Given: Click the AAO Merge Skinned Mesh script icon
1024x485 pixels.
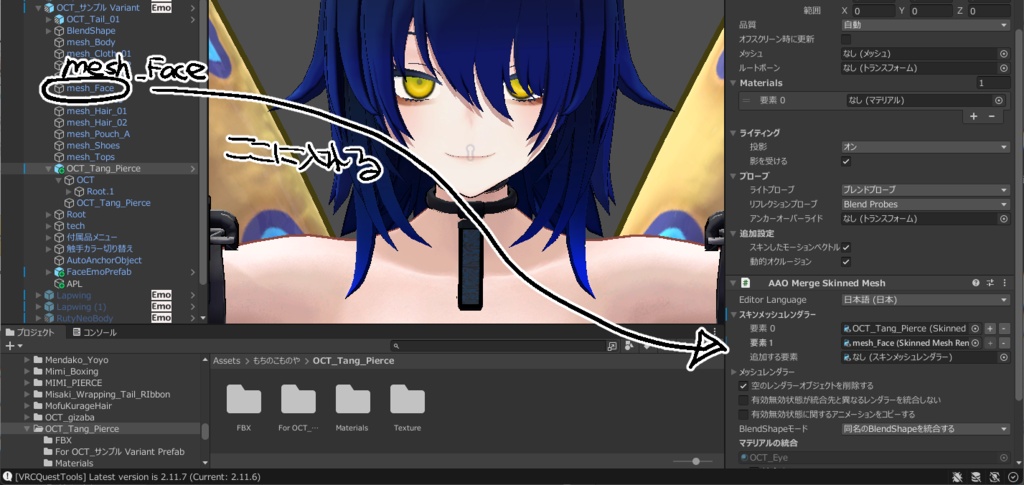Looking at the screenshot, I should tap(745, 283).
